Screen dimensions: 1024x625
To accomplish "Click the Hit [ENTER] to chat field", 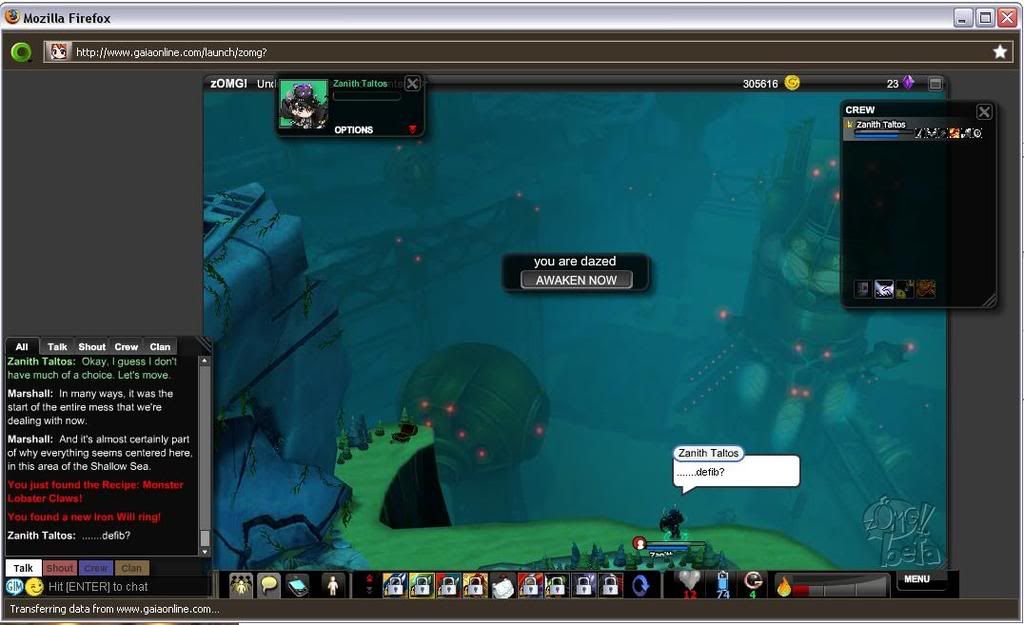I will 128,586.
